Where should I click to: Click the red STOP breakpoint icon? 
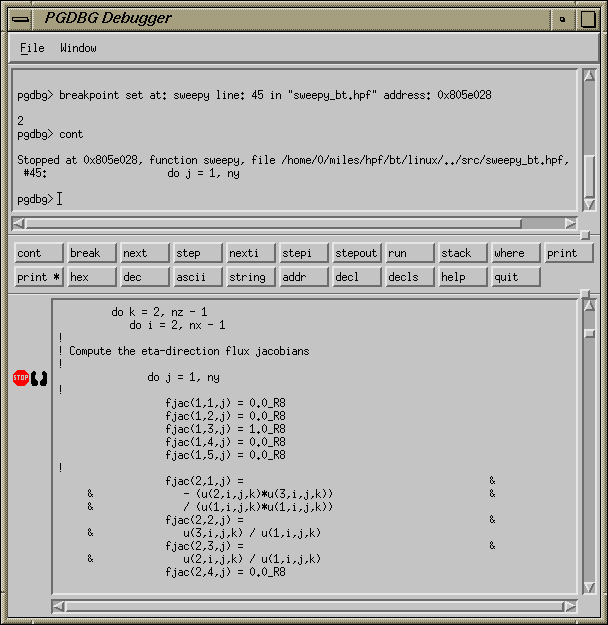coord(21,378)
